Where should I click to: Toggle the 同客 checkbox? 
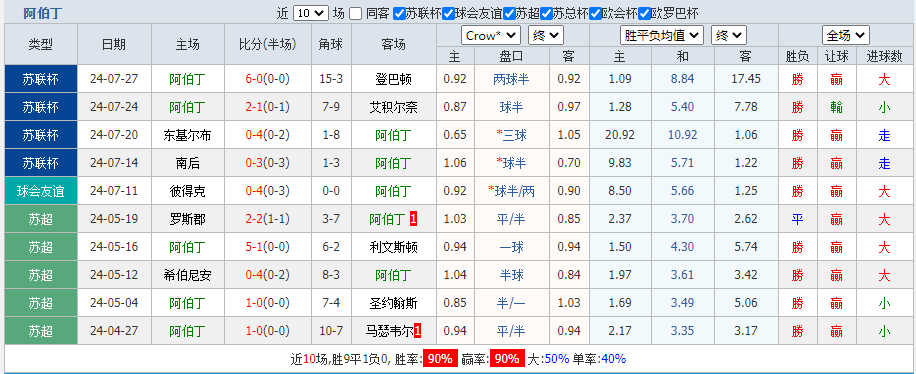pyautogui.click(x=356, y=13)
